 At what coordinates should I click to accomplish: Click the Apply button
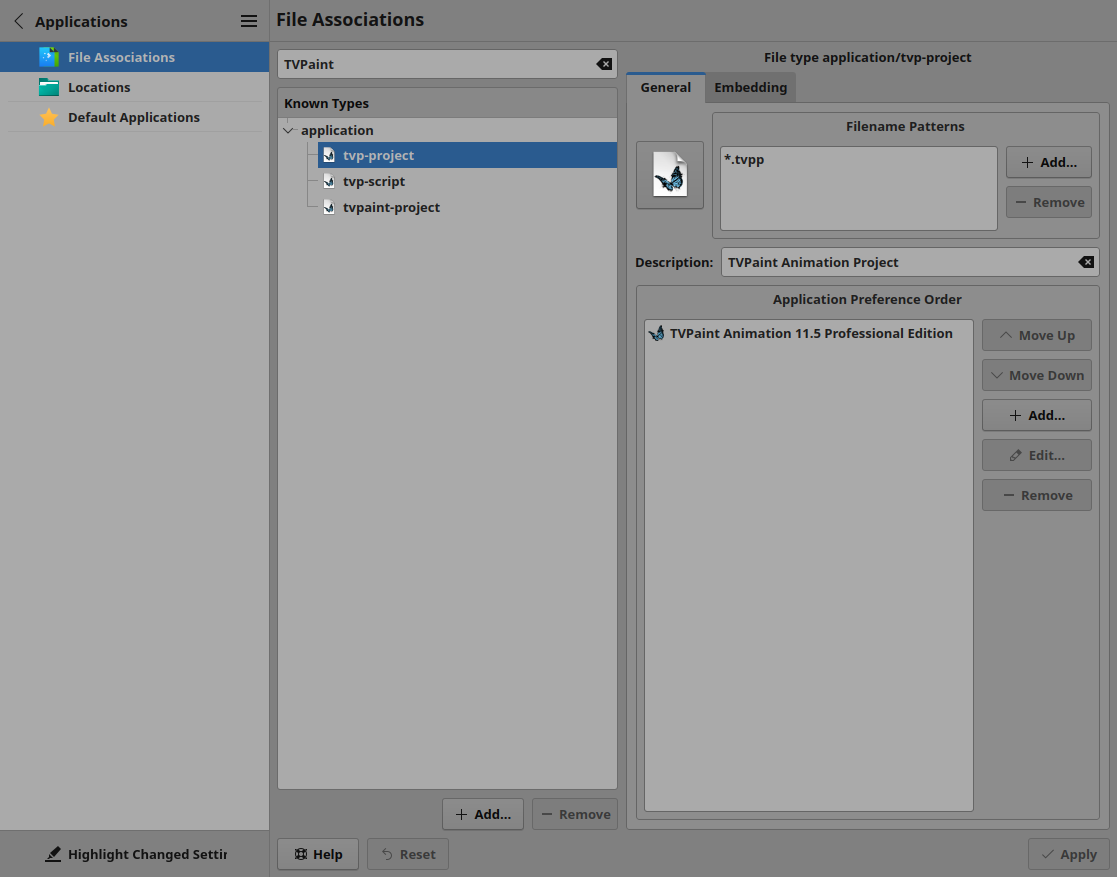[1069, 854]
